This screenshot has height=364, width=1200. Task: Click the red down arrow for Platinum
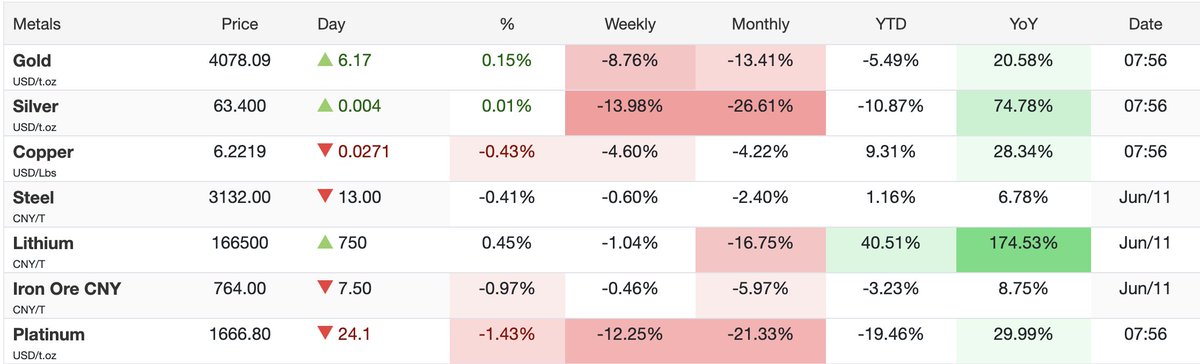[325, 335]
